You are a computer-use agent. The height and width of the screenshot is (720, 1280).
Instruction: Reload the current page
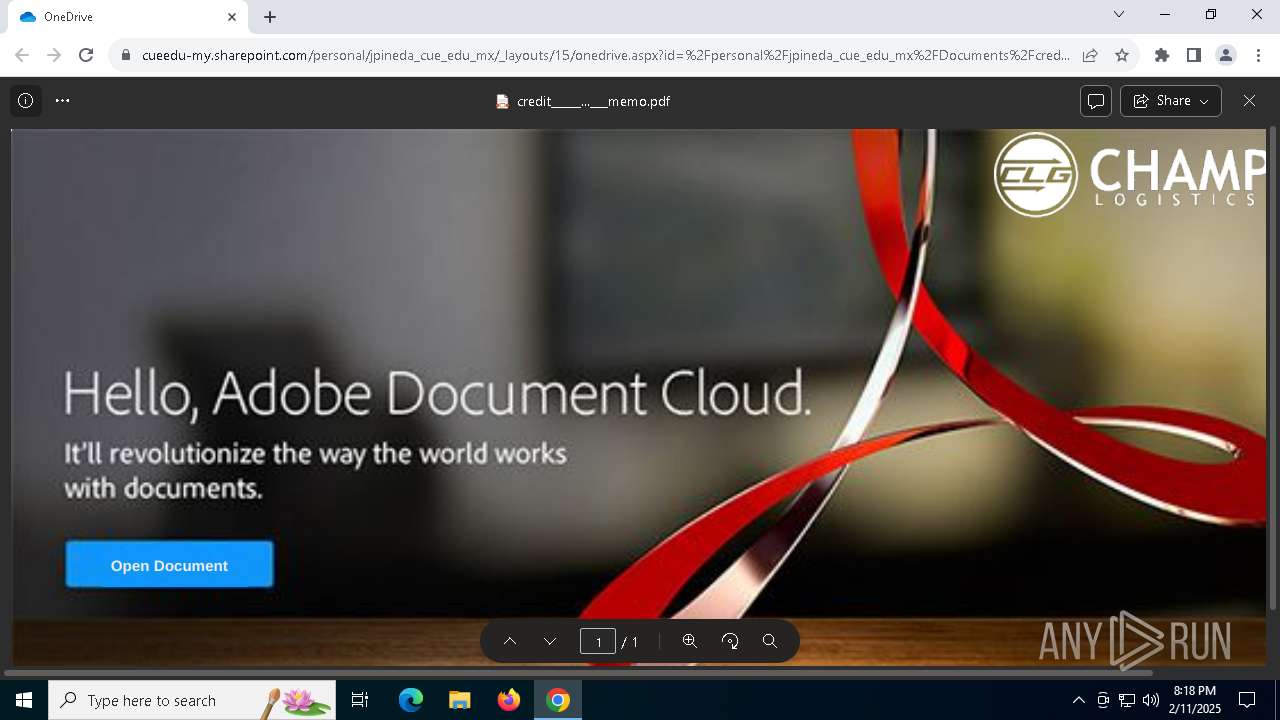(86, 55)
